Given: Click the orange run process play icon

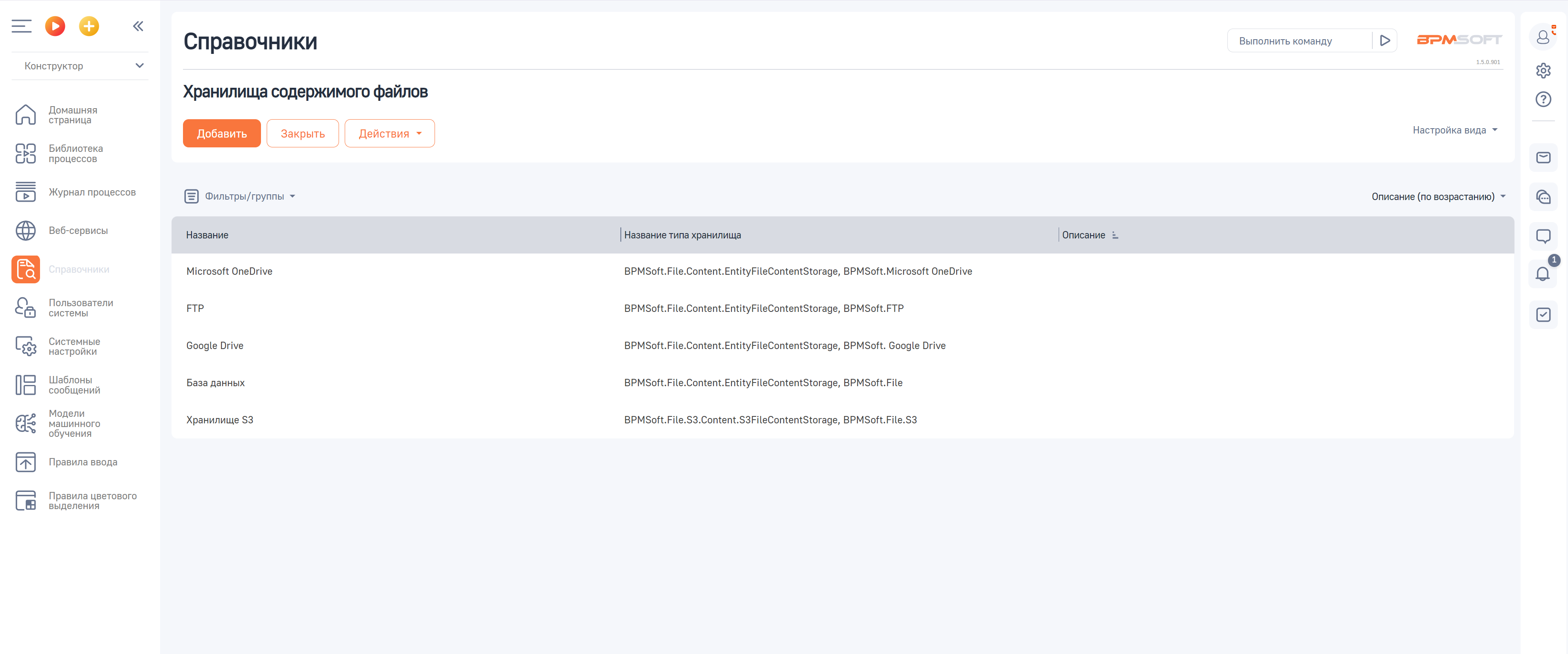Looking at the screenshot, I should 55,26.
